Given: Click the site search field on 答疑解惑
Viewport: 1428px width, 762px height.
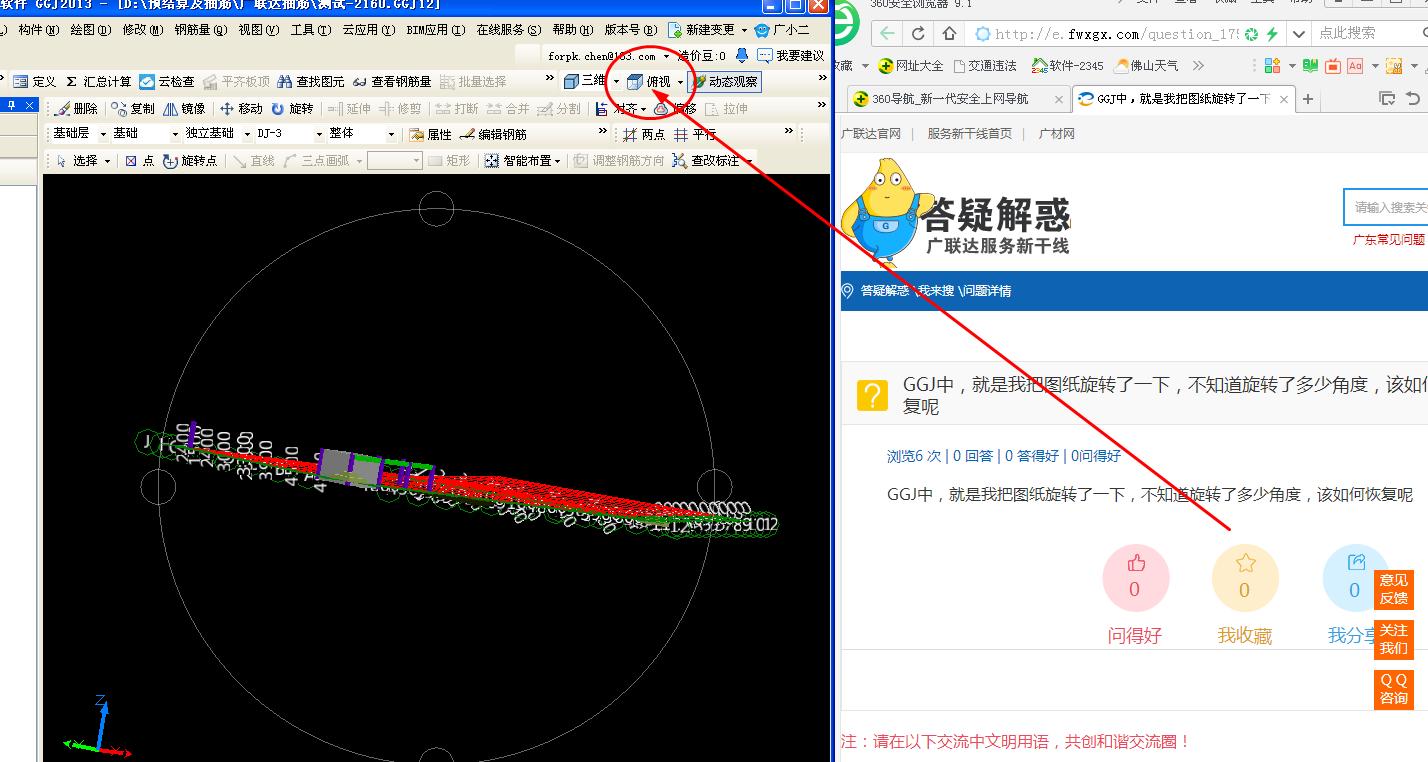Looking at the screenshot, I should coord(1386,207).
